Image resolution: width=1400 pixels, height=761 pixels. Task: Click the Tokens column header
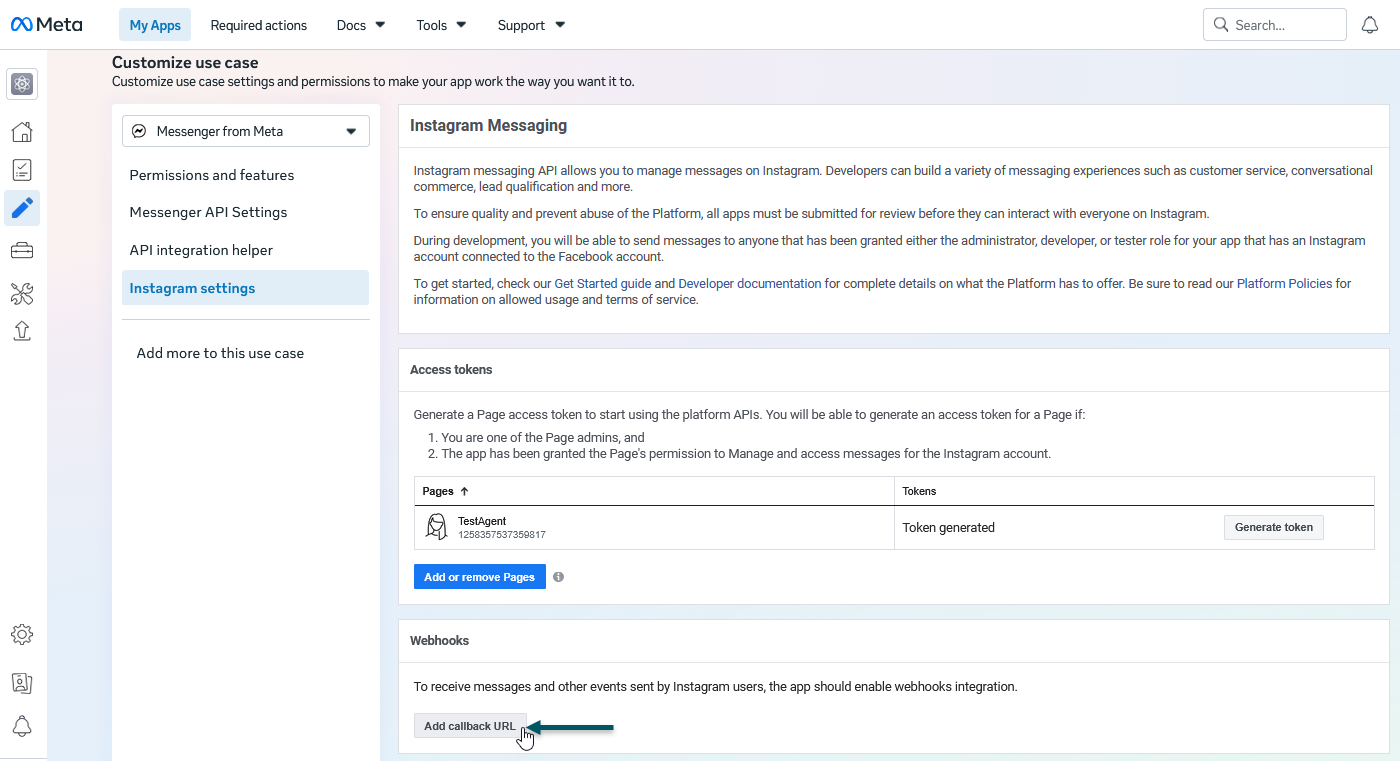(x=919, y=491)
